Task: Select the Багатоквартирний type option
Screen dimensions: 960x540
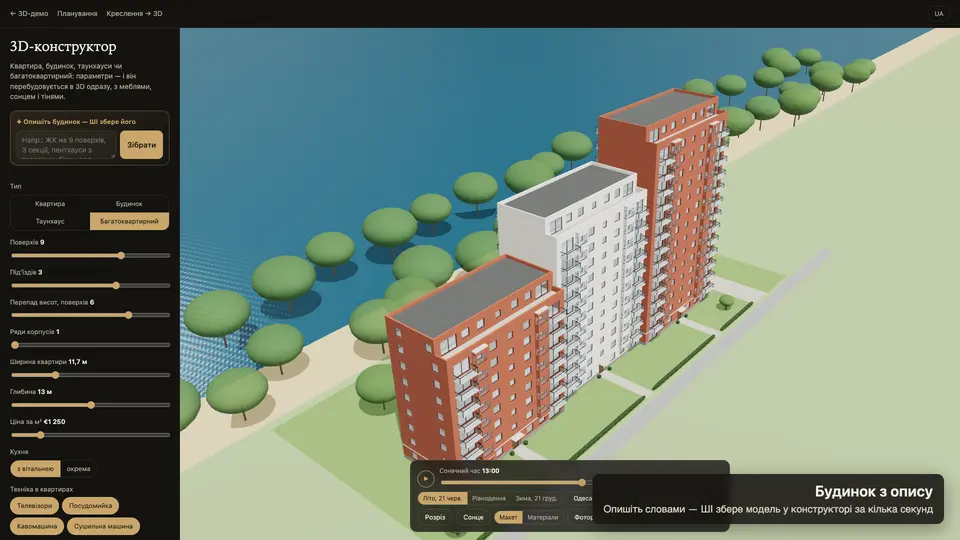Action: 129,221
